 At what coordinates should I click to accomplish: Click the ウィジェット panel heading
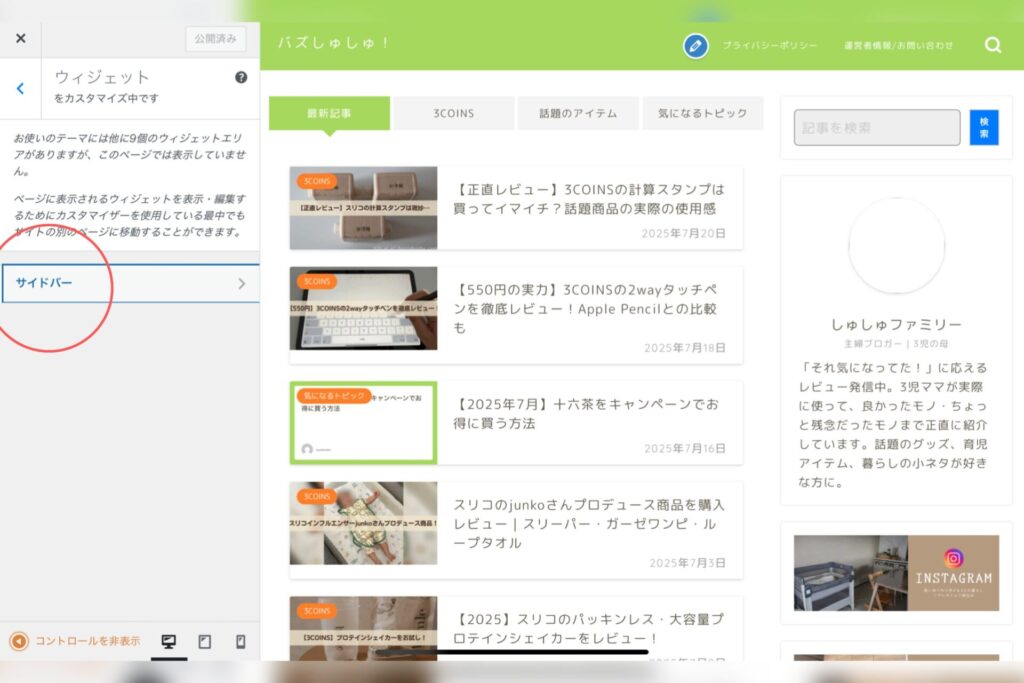(x=103, y=77)
